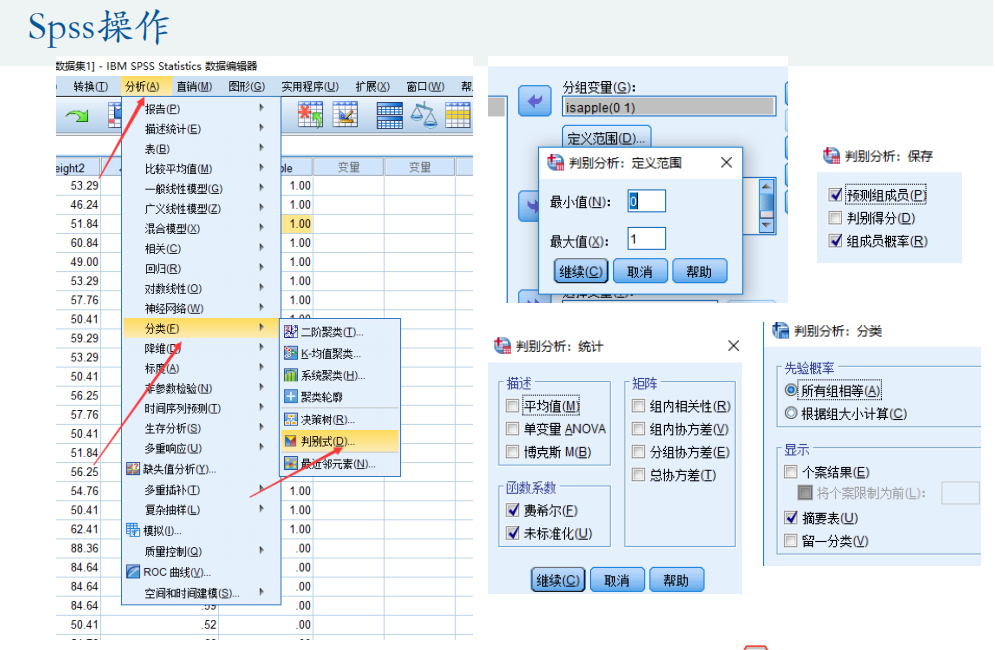The height and width of the screenshot is (650, 995).
Task: Toggle discriminant scores (判别得分) checkbox
Action: [x=835, y=218]
